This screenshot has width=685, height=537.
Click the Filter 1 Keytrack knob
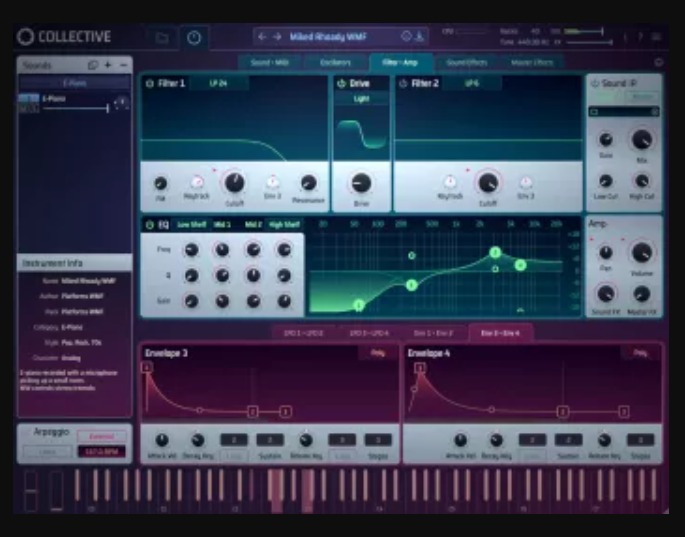click(x=197, y=182)
